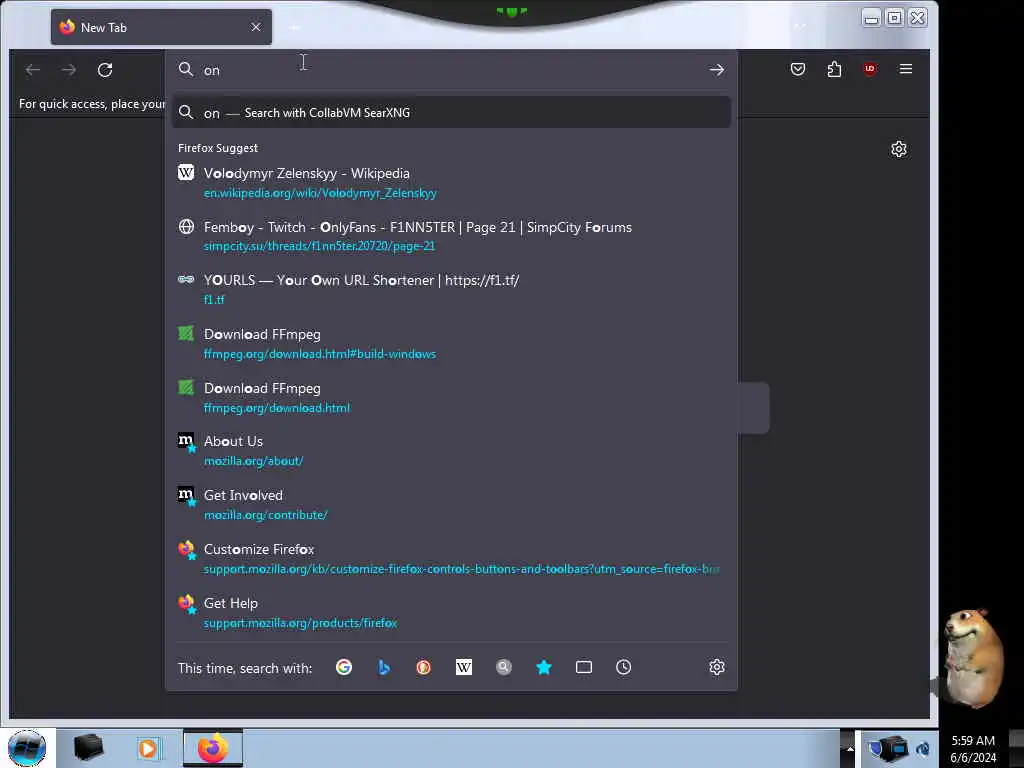Click the go arrow in the address bar

click(716, 70)
